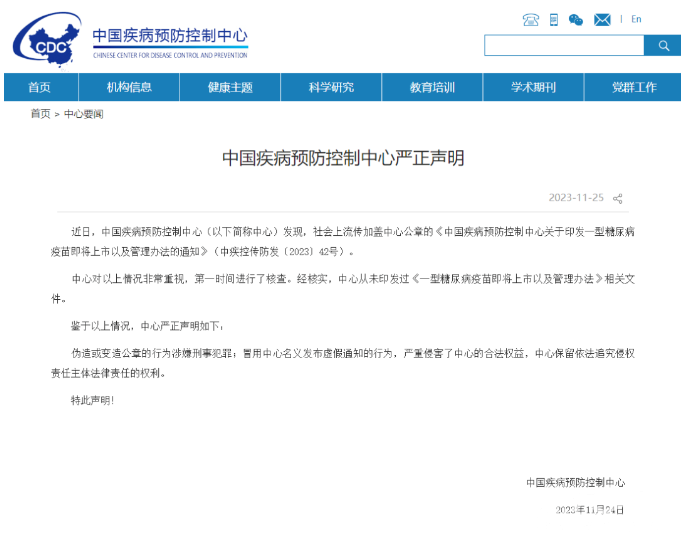
Task: Click the email envelope icon
Action: click(x=602, y=20)
